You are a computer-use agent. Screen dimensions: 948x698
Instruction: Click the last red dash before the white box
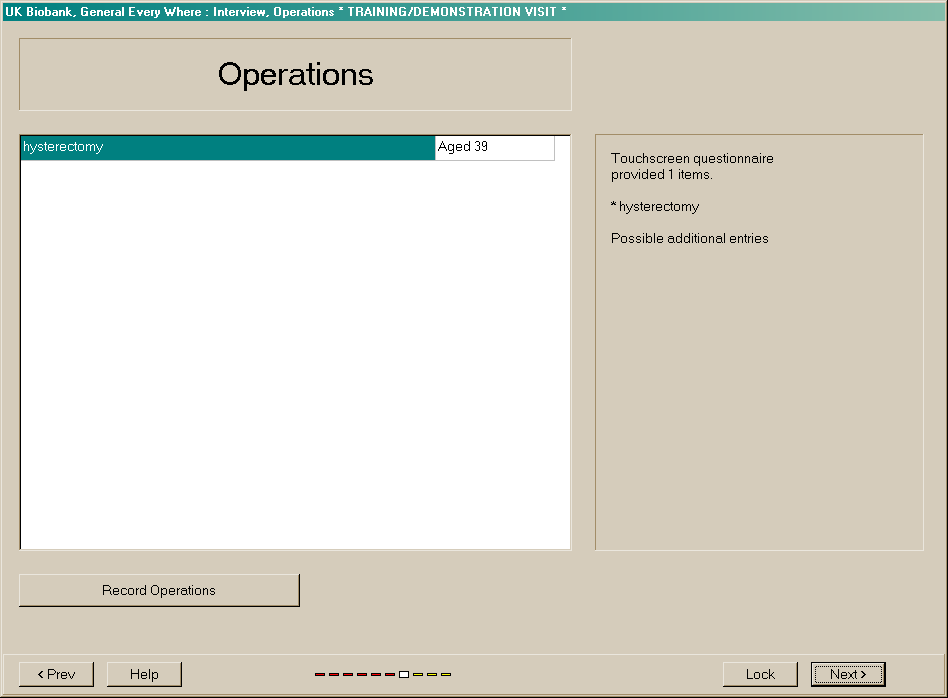[x=389, y=675]
